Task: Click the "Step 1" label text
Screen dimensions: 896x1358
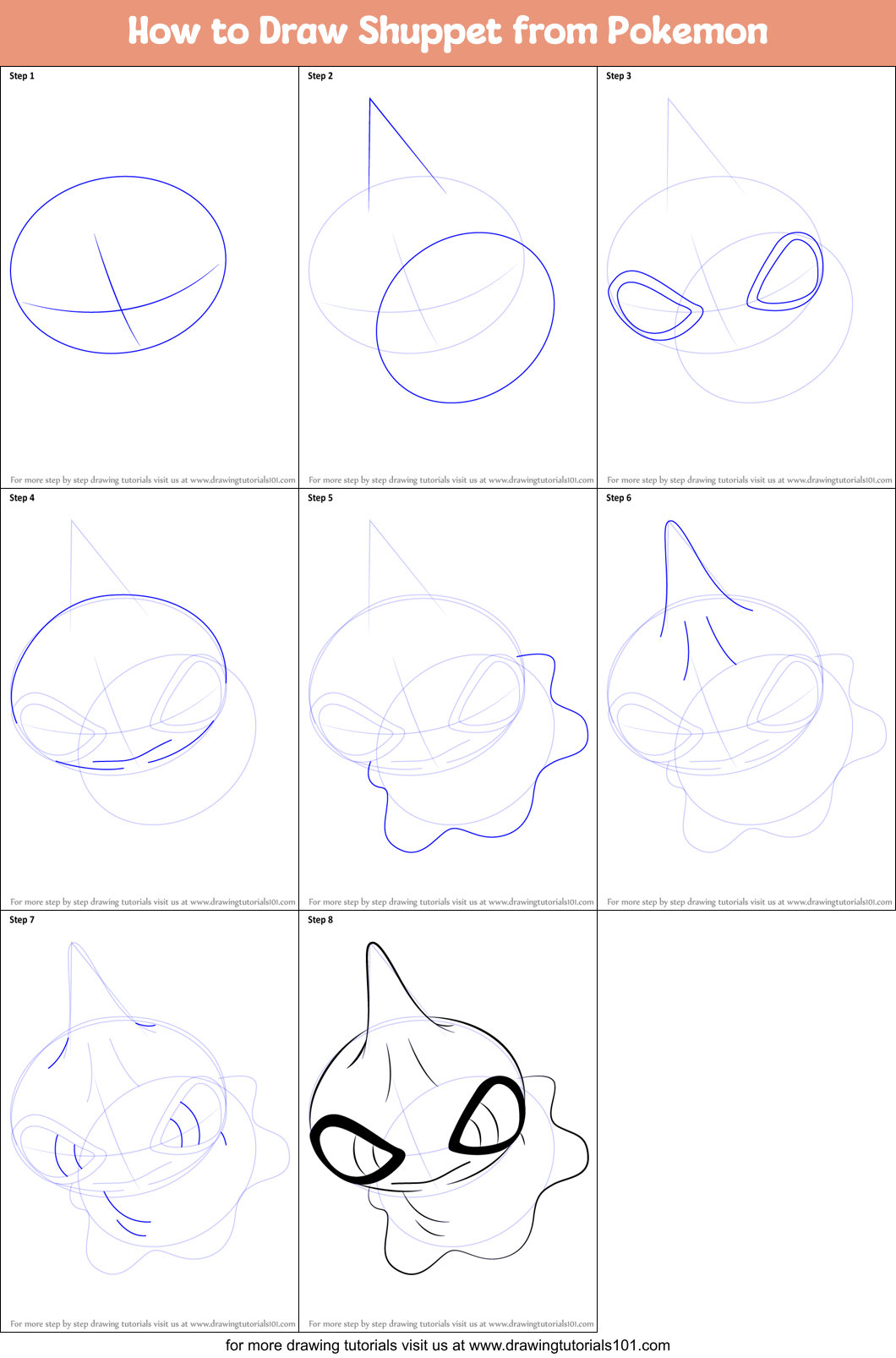Action: click(22, 76)
